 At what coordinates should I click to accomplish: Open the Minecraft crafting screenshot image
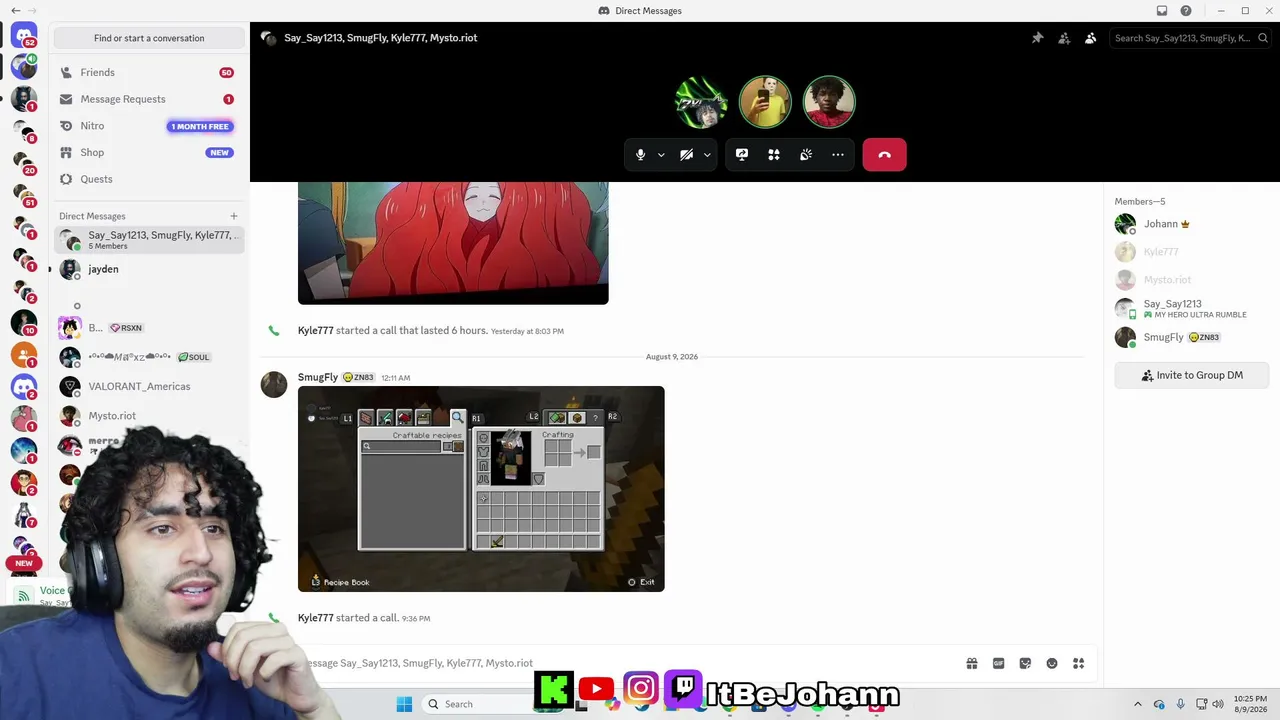[x=481, y=489]
